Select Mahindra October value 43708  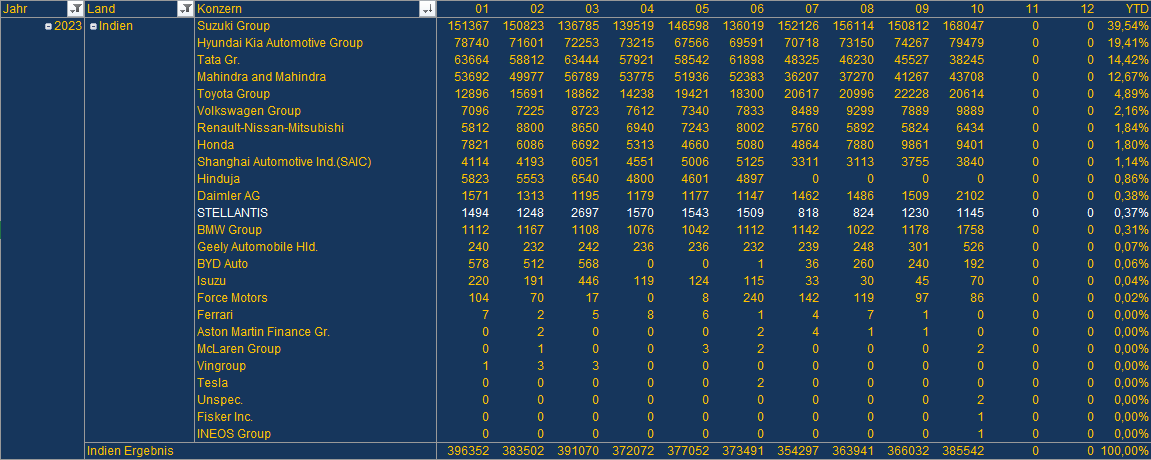(967, 76)
